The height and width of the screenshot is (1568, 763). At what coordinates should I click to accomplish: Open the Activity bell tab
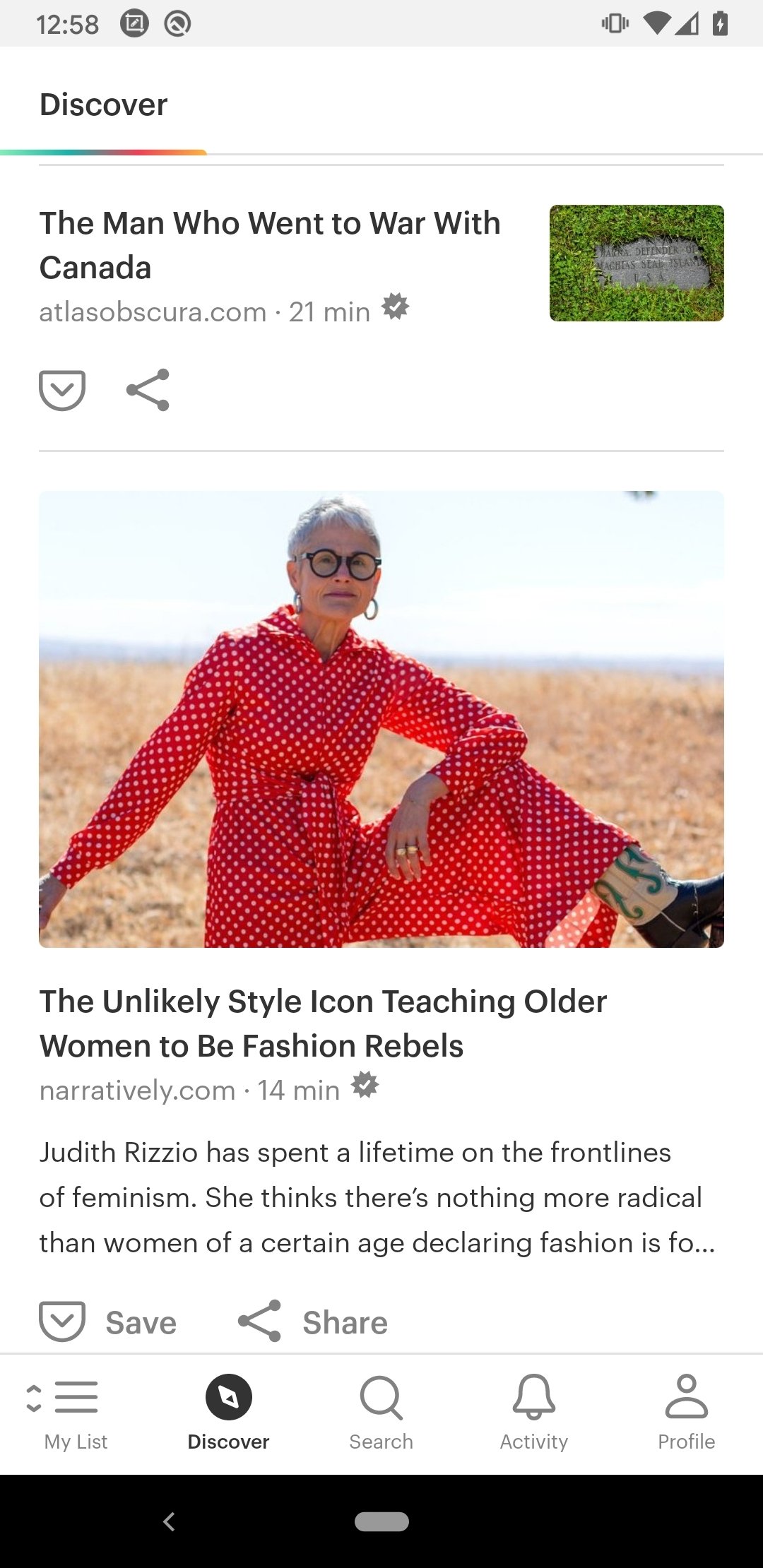pyautogui.click(x=534, y=1413)
